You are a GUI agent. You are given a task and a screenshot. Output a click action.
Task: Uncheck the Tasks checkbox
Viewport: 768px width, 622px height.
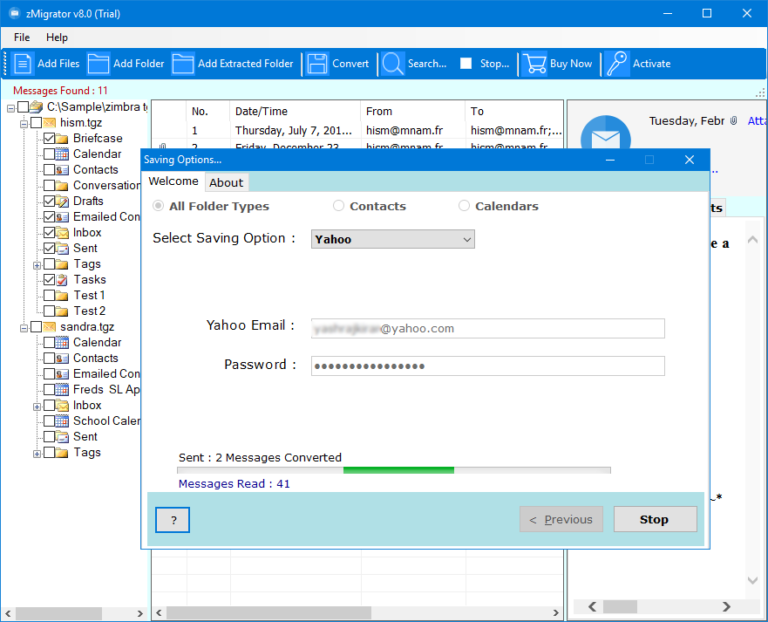click(x=49, y=280)
